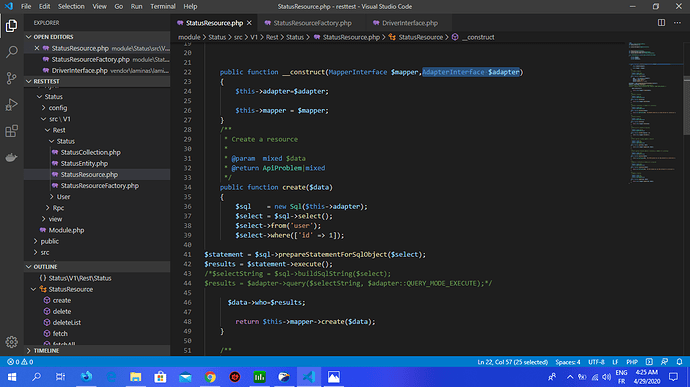This screenshot has height=387, width=690.
Task: Open the Source Control view
Action: 11,78
